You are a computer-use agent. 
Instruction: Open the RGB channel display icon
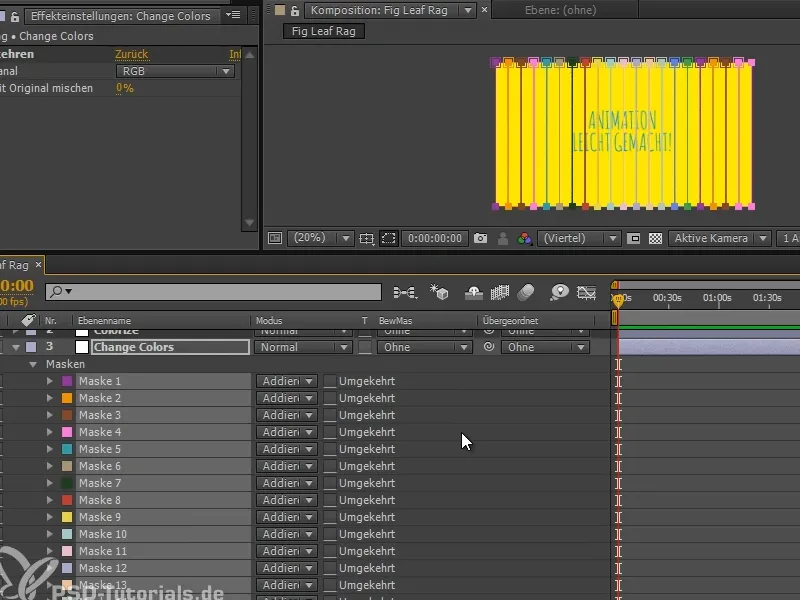click(x=524, y=238)
